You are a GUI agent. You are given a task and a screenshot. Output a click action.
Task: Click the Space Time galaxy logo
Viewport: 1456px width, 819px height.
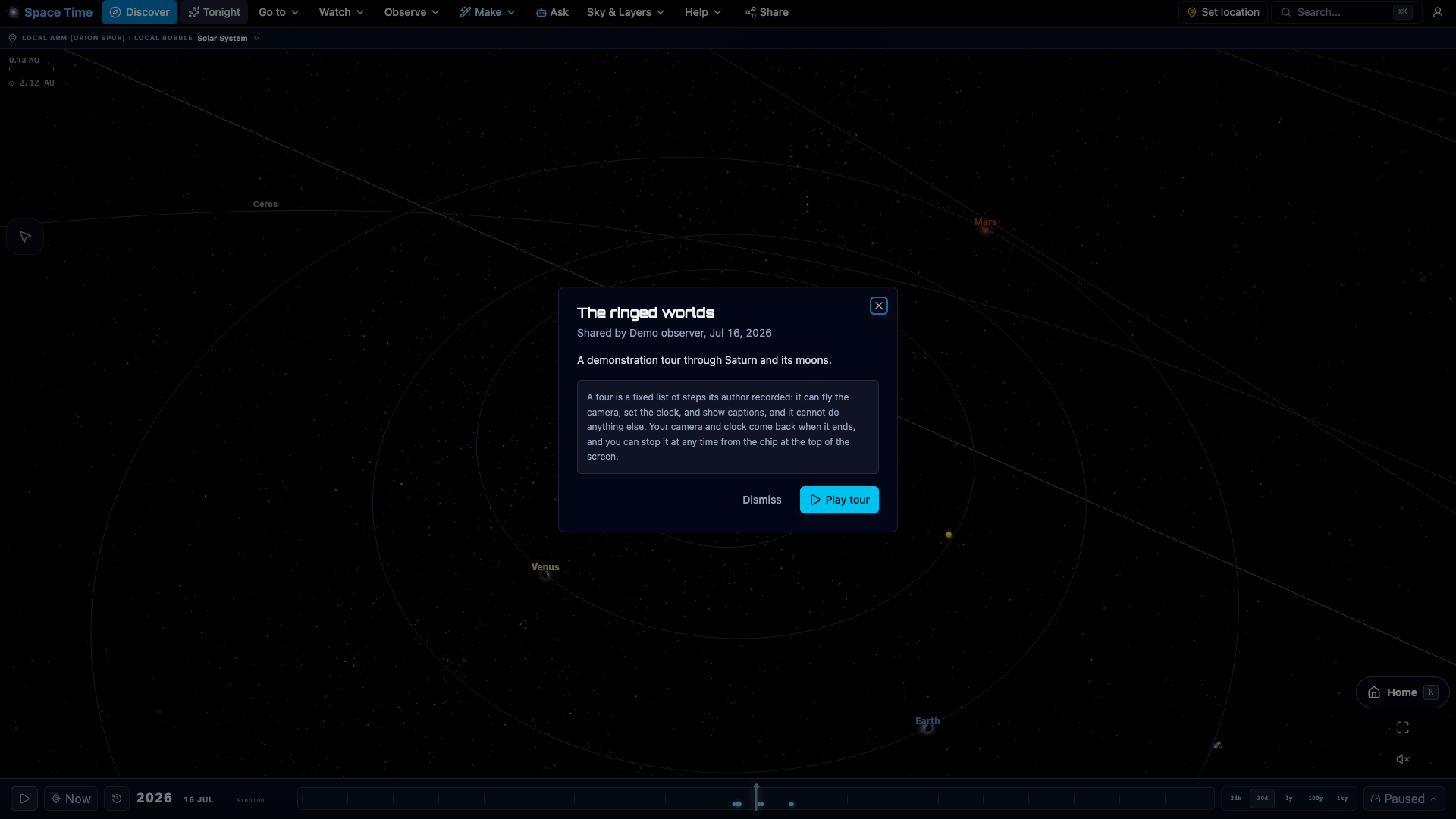pyautogui.click(x=13, y=12)
